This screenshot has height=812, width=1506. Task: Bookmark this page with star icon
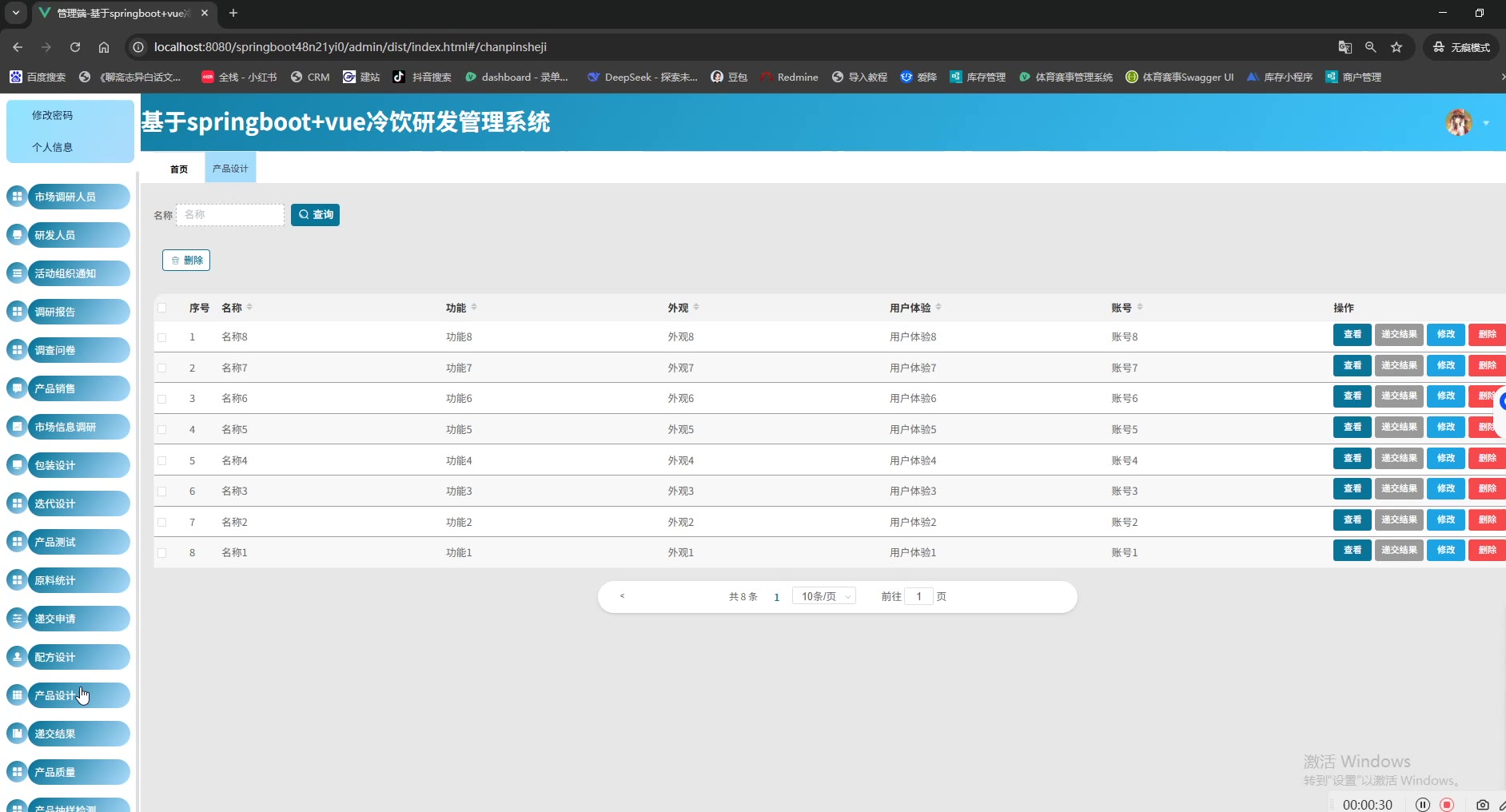pyautogui.click(x=1396, y=47)
